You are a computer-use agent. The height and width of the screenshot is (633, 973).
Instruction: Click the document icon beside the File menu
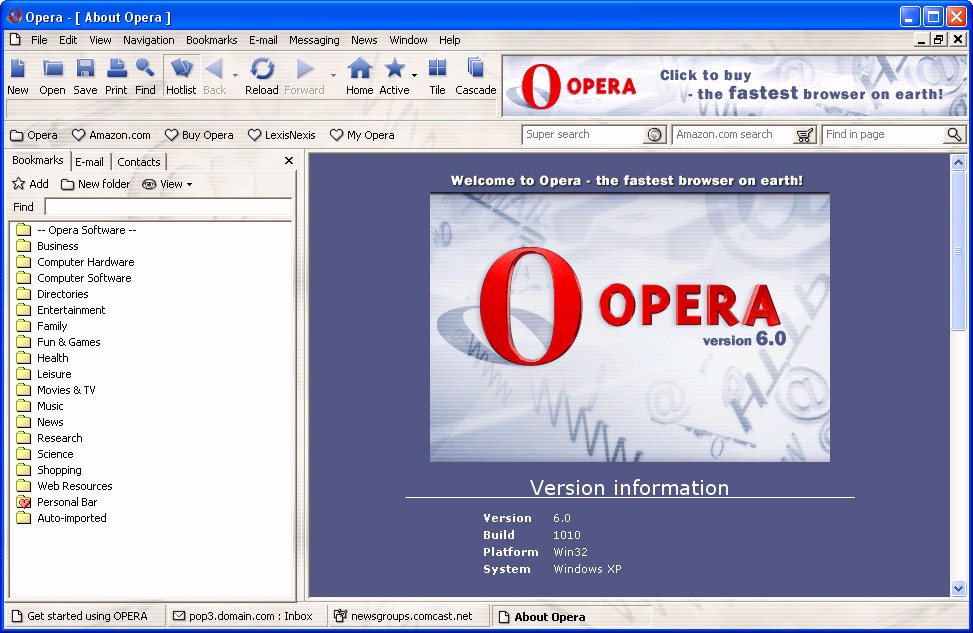tap(16, 40)
